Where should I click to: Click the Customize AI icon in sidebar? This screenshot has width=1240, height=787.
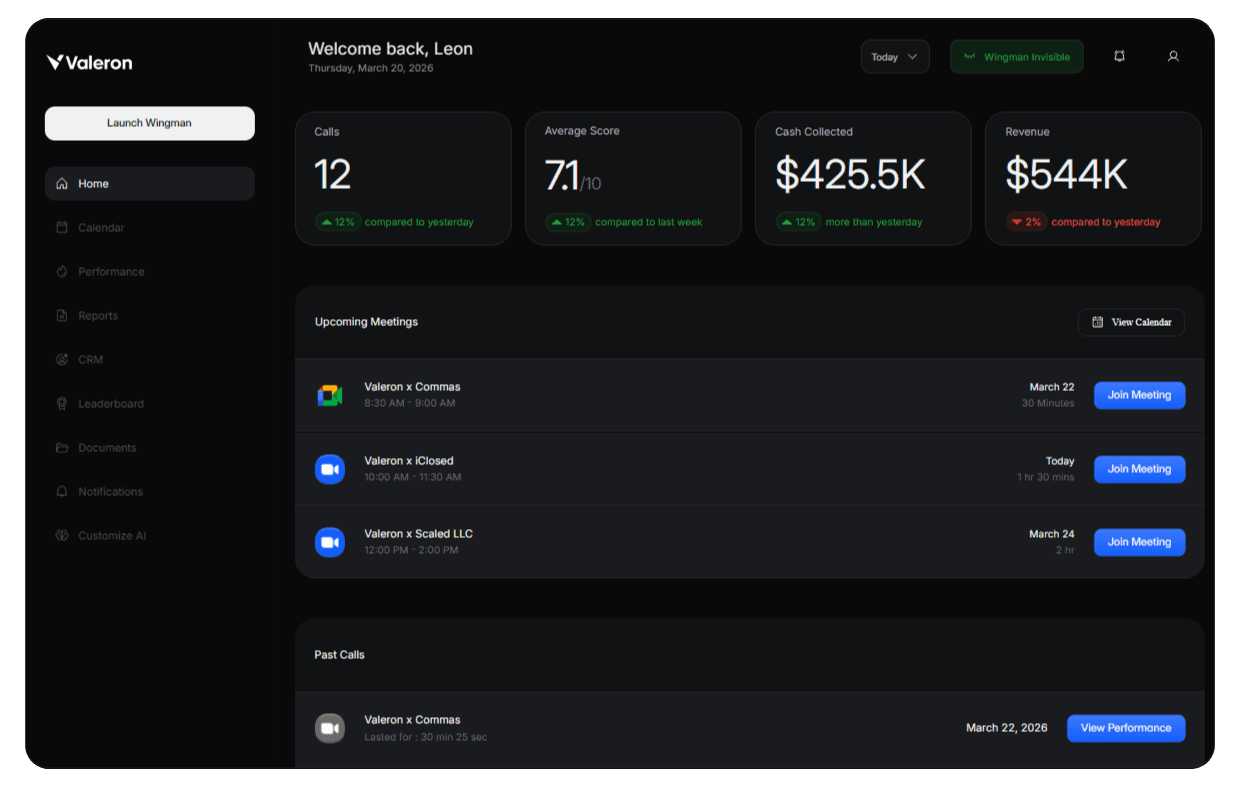(x=62, y=536)
